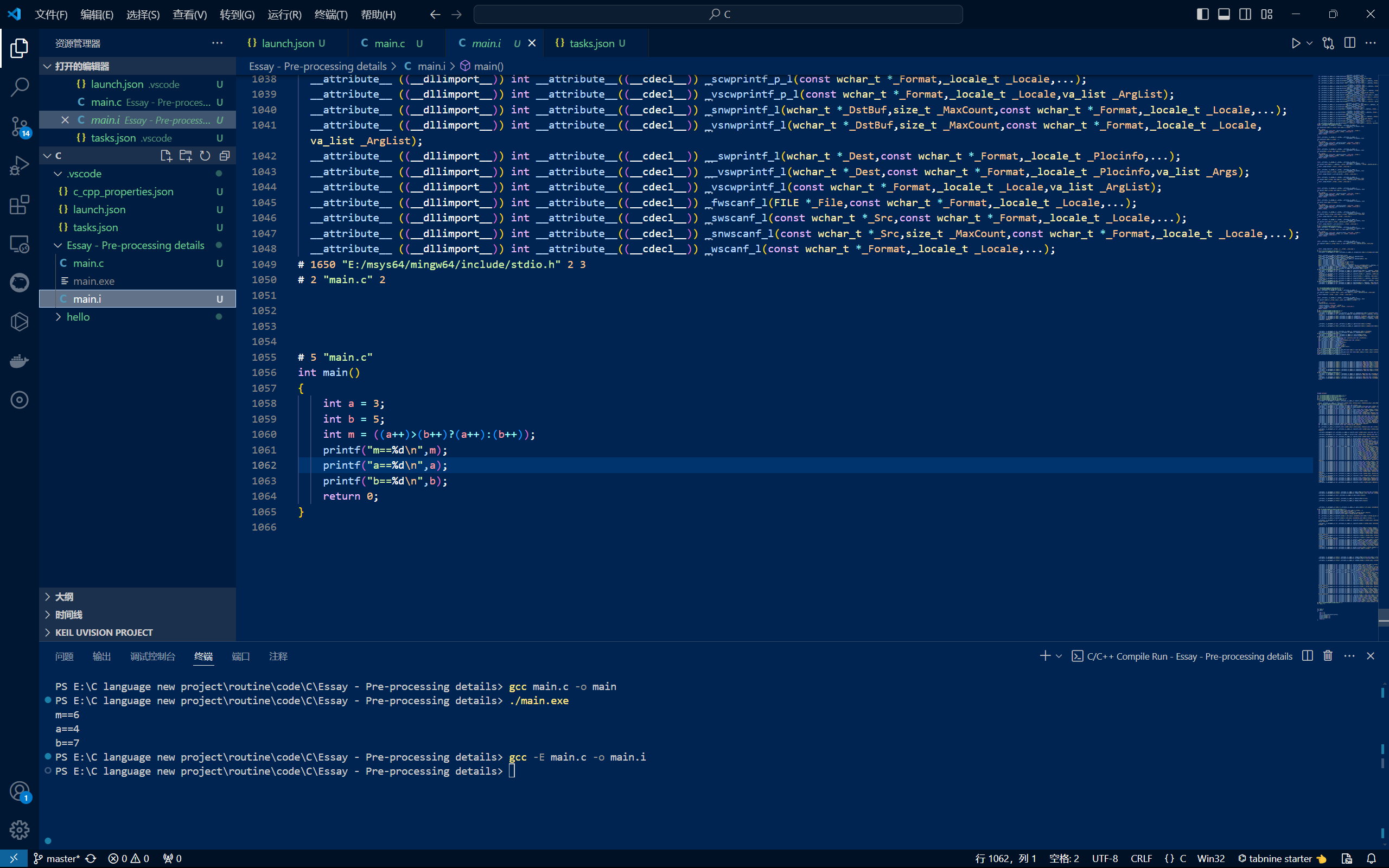The width and height of the screenshot is (1389, 868).
Task: Open c_cpp_properties.json in explorer
Action: 138,191
